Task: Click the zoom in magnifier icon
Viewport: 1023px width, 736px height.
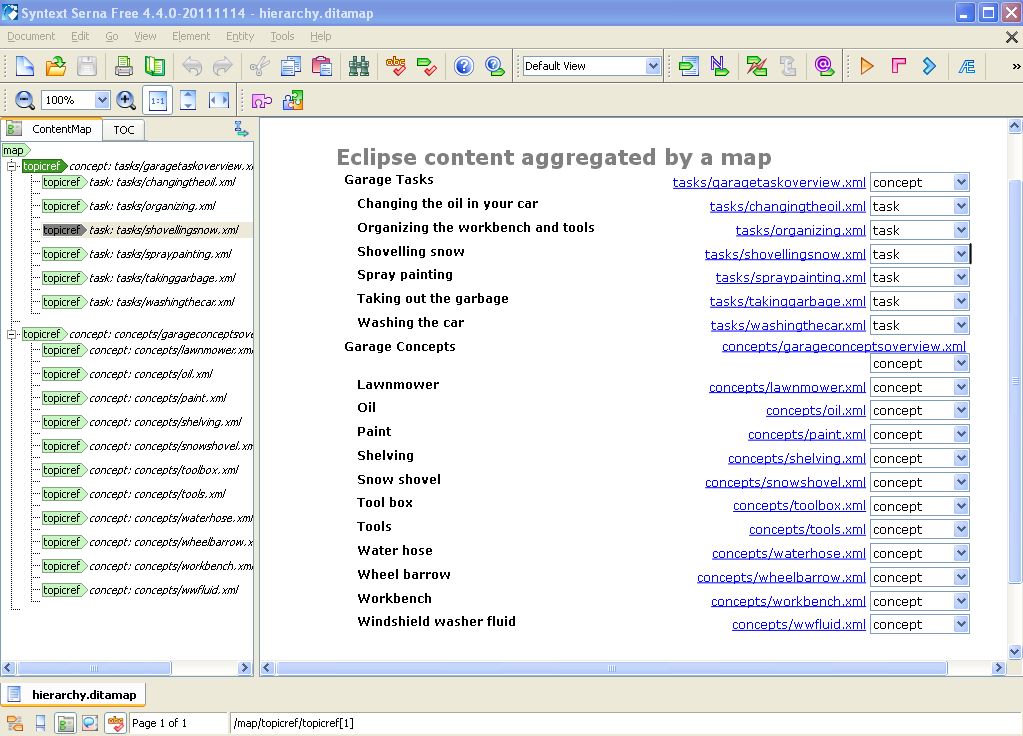Action: (x=126, y=100)
